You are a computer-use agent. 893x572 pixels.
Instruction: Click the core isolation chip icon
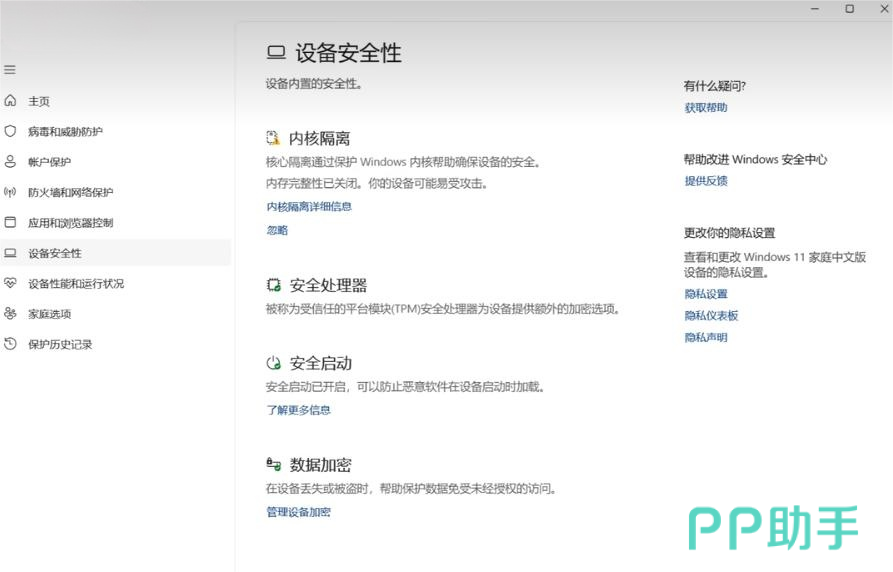[273, 138]
